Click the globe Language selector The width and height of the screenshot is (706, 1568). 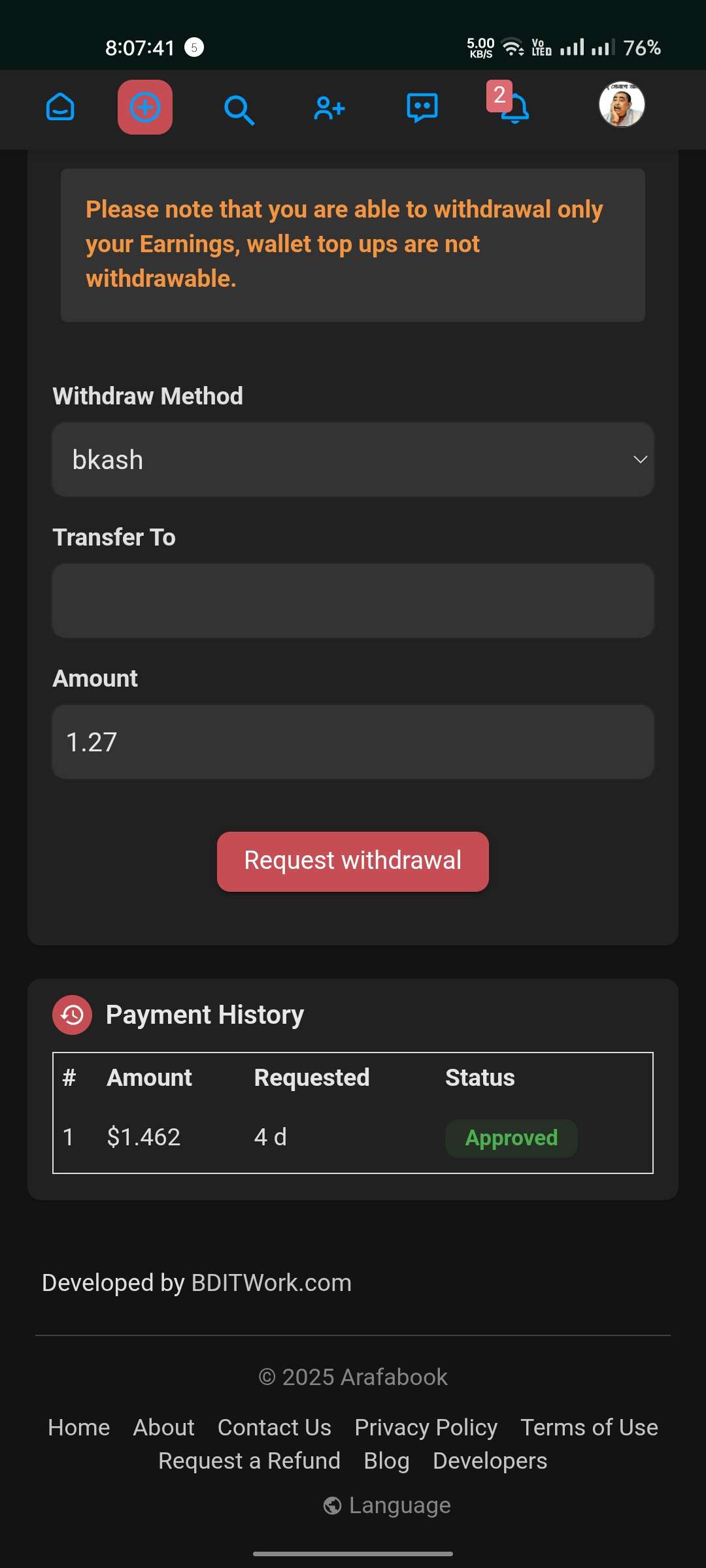(x=386, y=1505)
